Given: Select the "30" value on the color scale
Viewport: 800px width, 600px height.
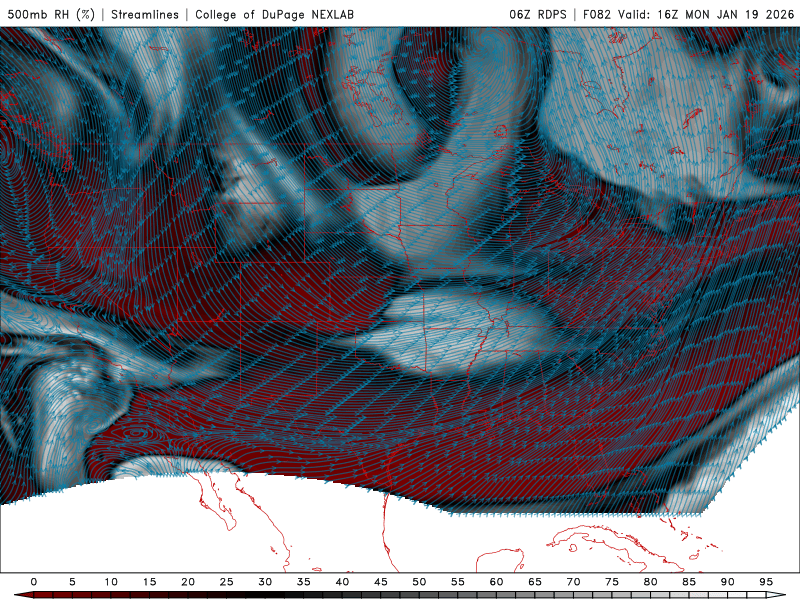Looking at the screenshot, I should [265, 582].
